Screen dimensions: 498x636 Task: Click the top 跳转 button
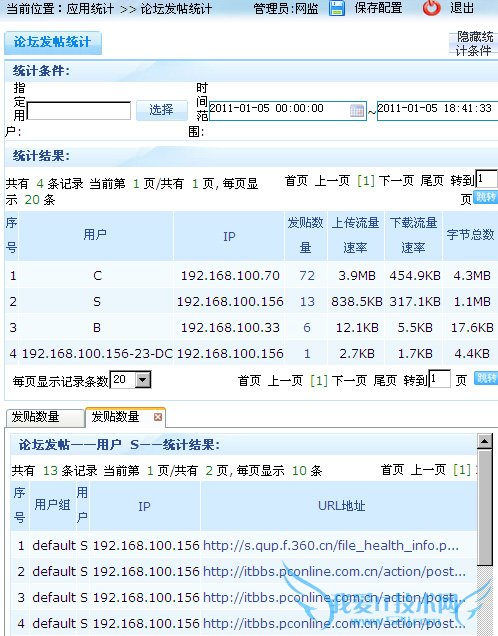(x=486, y=198)
